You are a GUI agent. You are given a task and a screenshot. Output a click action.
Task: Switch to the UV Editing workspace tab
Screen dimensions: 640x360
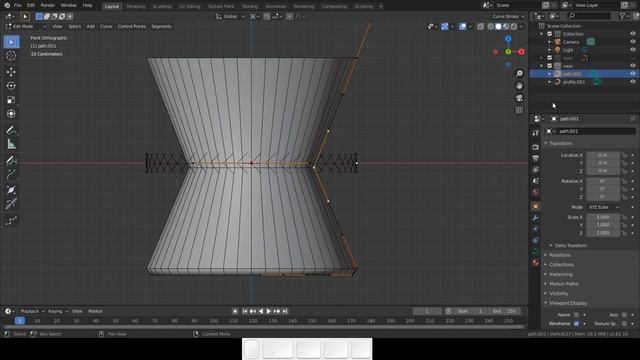[x=189, y=7]
